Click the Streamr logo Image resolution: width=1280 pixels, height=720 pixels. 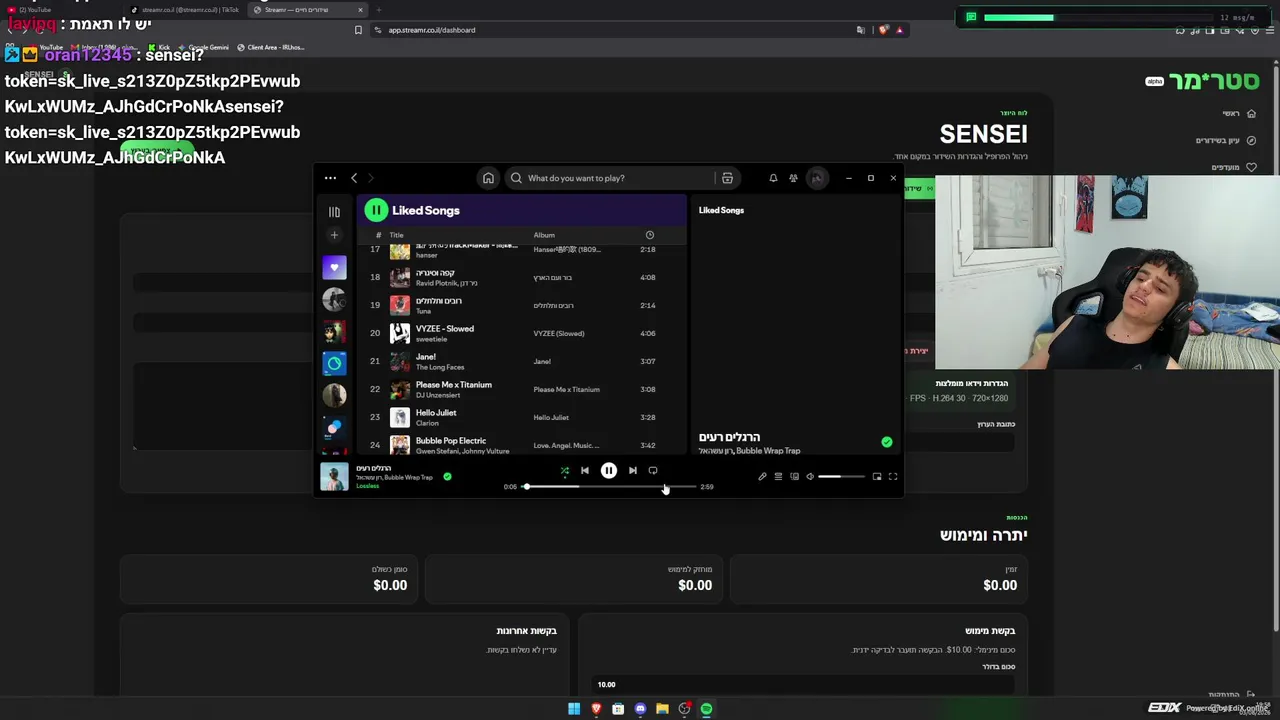pyautogui.click(x=1213, y=81)
